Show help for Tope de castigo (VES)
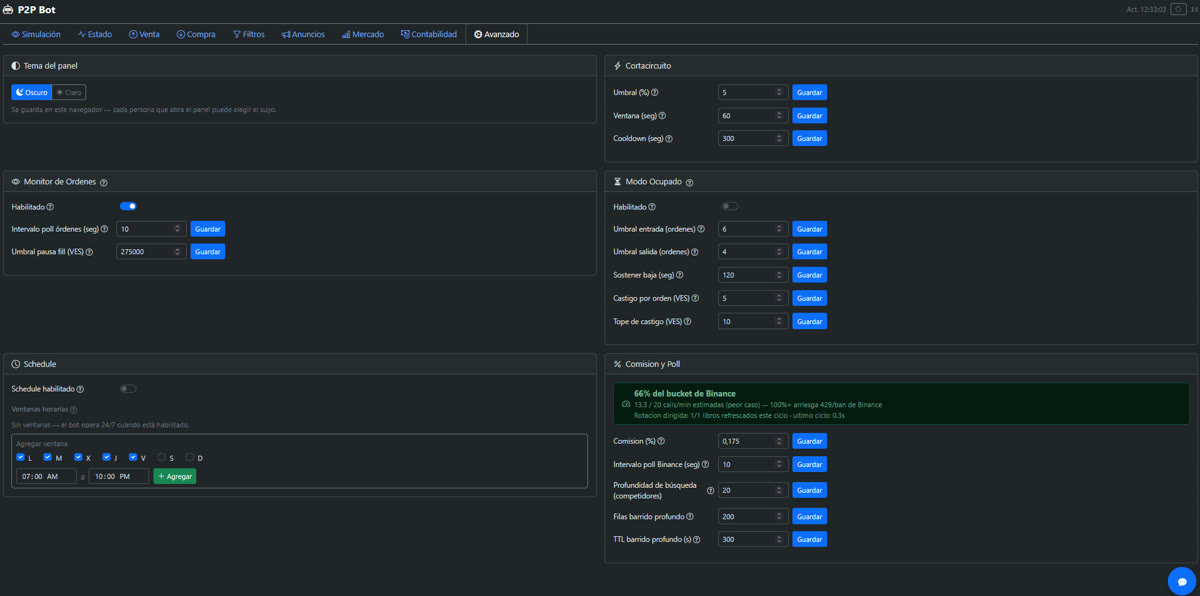The width and height of the screenshot is (1200, 596). [x=686, y=321]
